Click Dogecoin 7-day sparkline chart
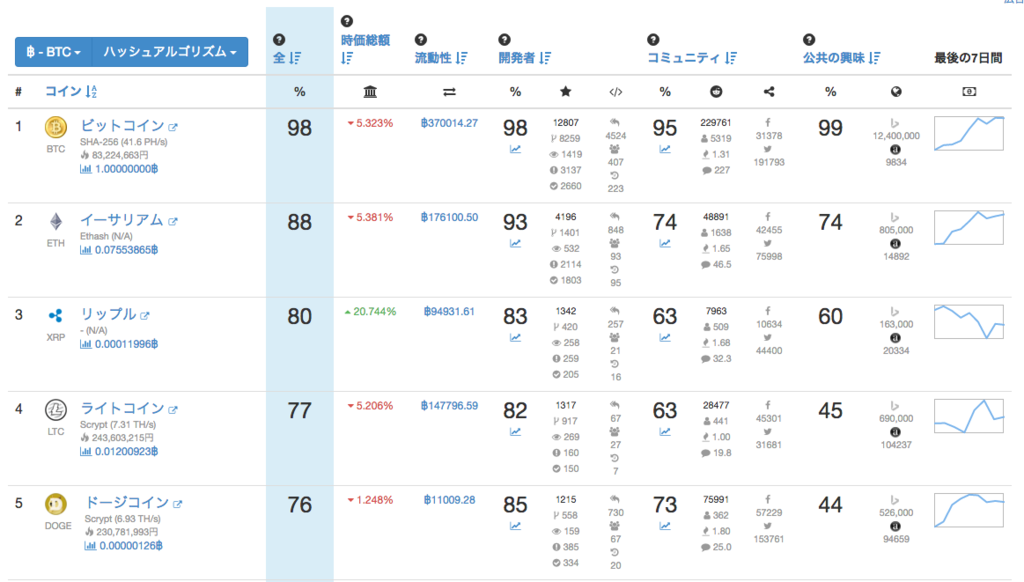The image size is (1024, 582). 968,509
